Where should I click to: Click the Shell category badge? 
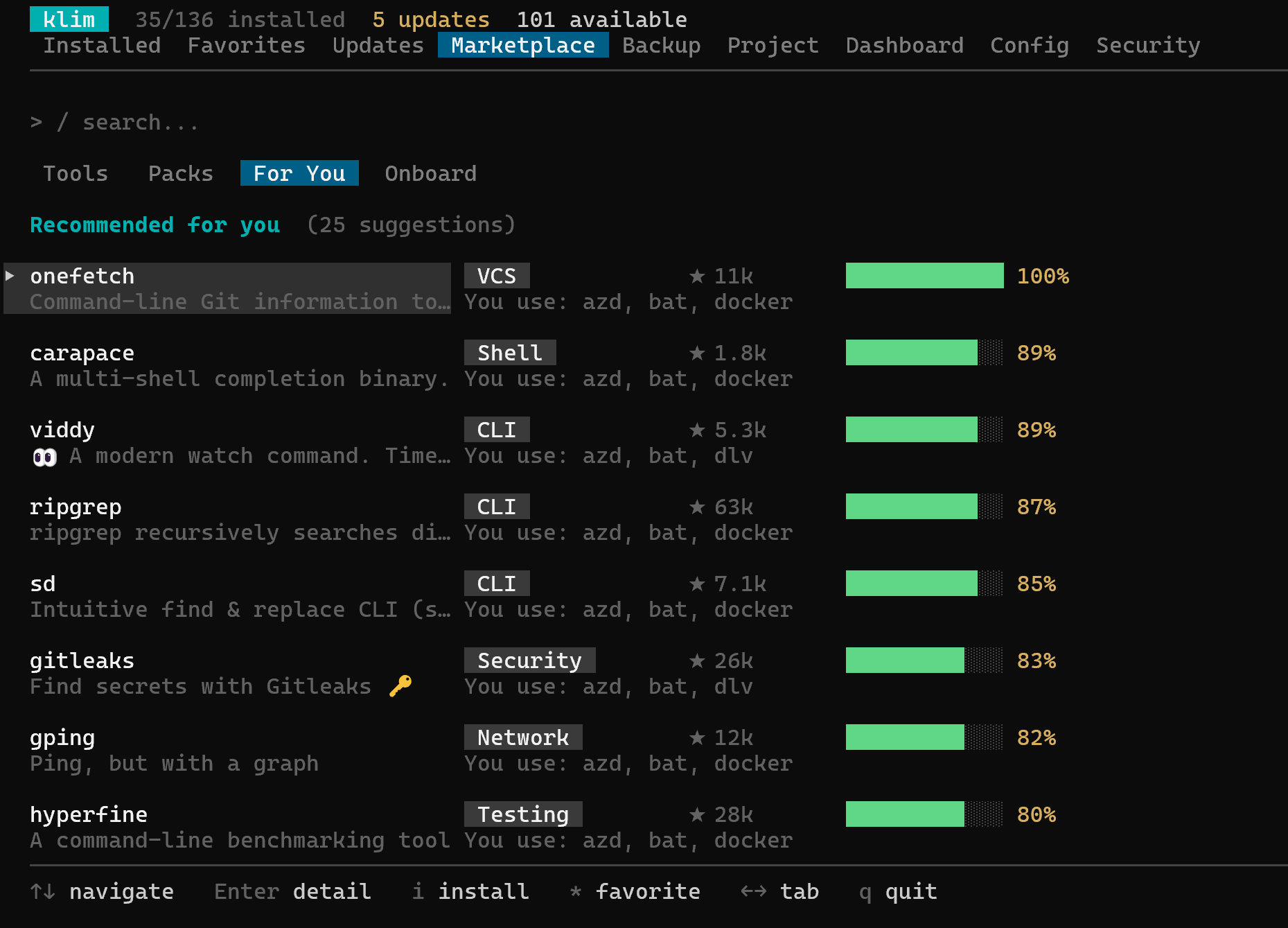point(510,353)
